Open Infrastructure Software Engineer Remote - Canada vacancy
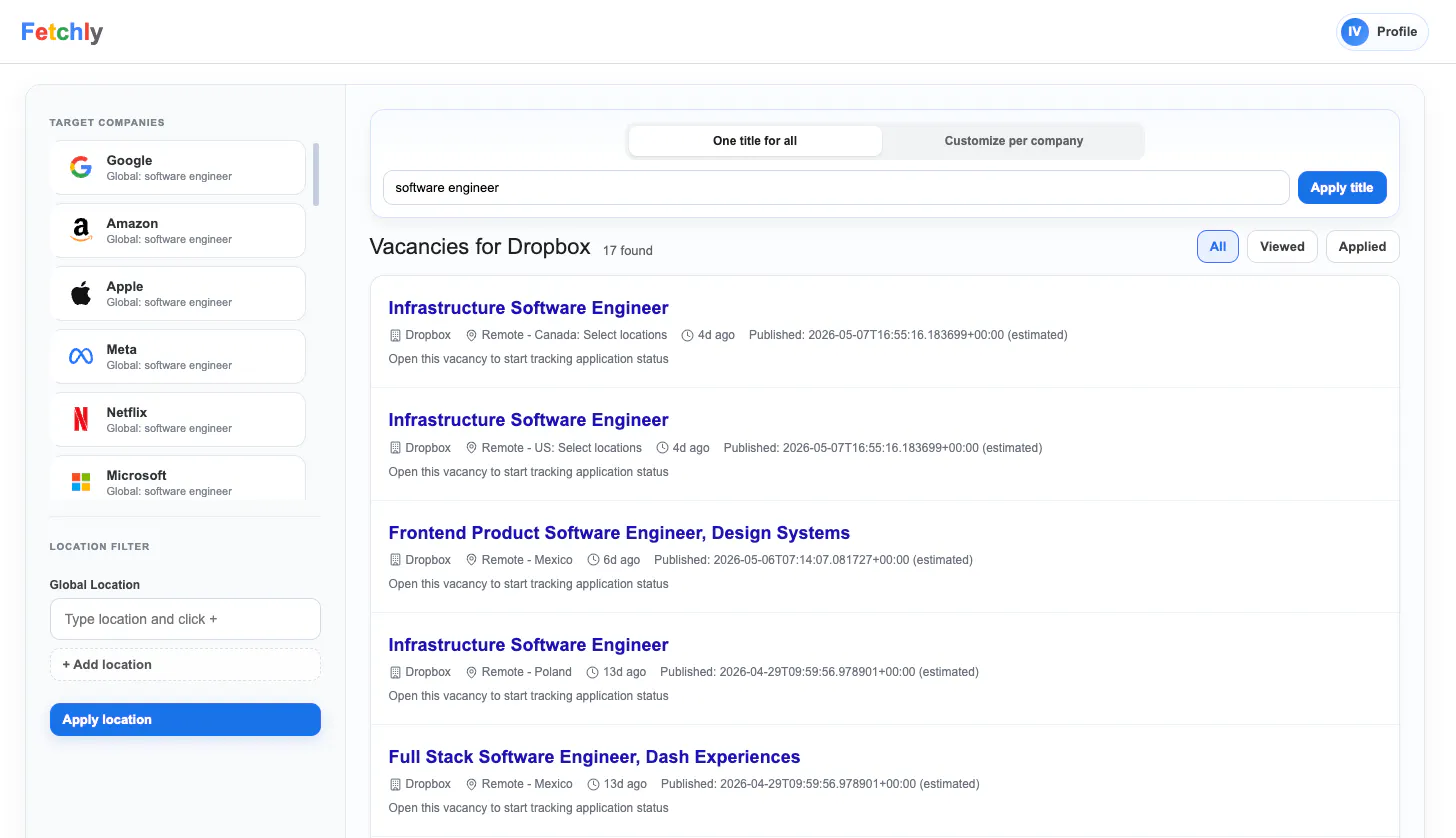The image size is (1456, 838). tap(528, 308)
